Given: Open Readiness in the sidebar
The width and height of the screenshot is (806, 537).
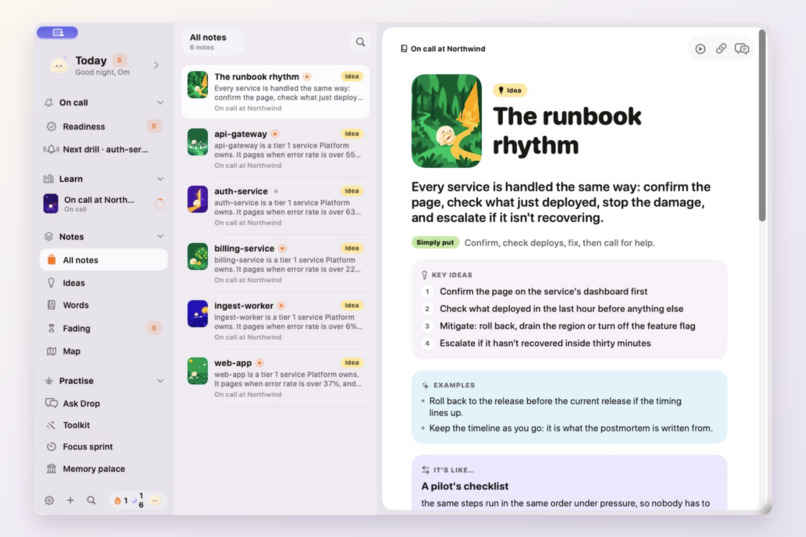Looking at the screenshot, I should [104, 126].
